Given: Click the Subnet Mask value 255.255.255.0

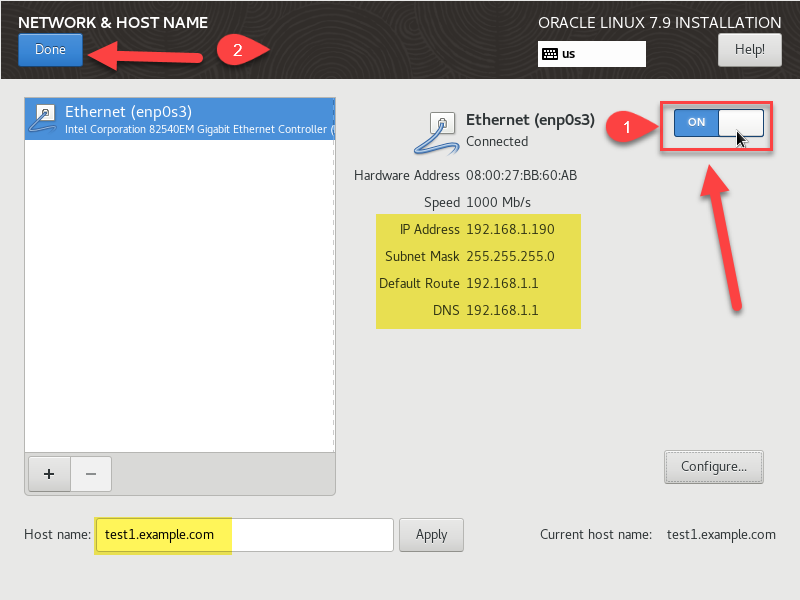Looking at the screenshot, I should coord(509,257).
